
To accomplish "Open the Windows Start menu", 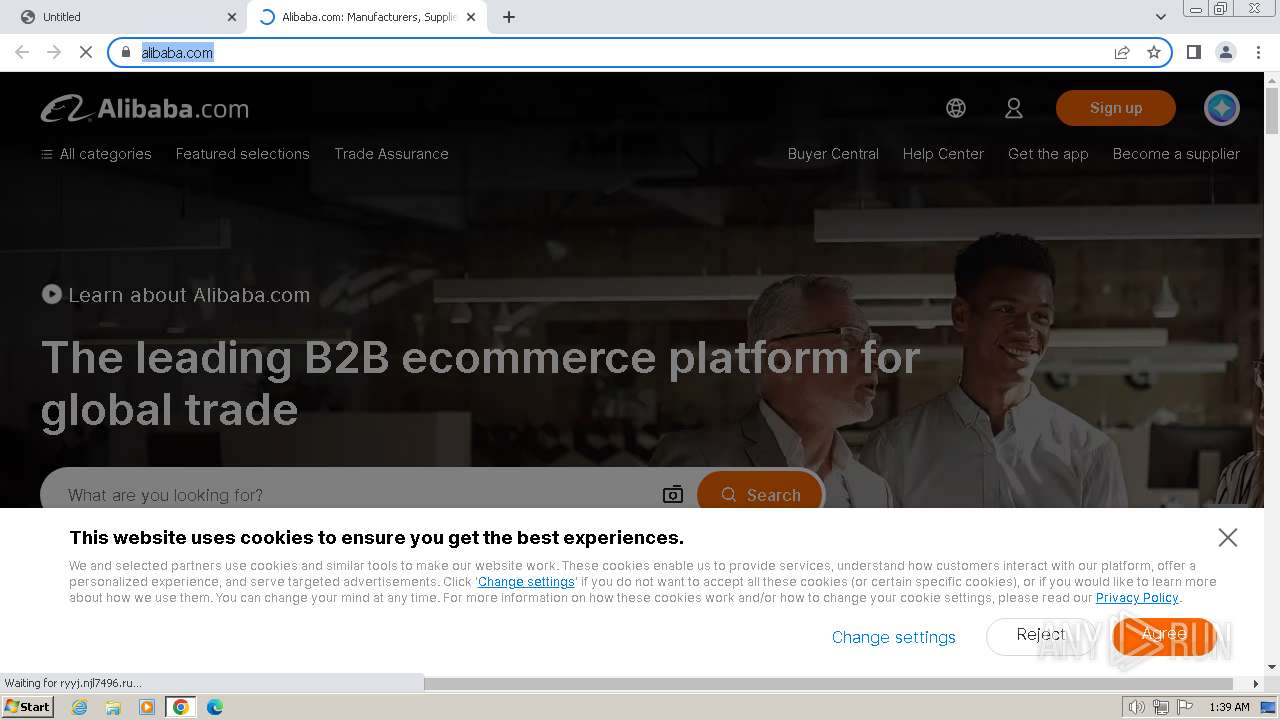I will coord(27,707).
